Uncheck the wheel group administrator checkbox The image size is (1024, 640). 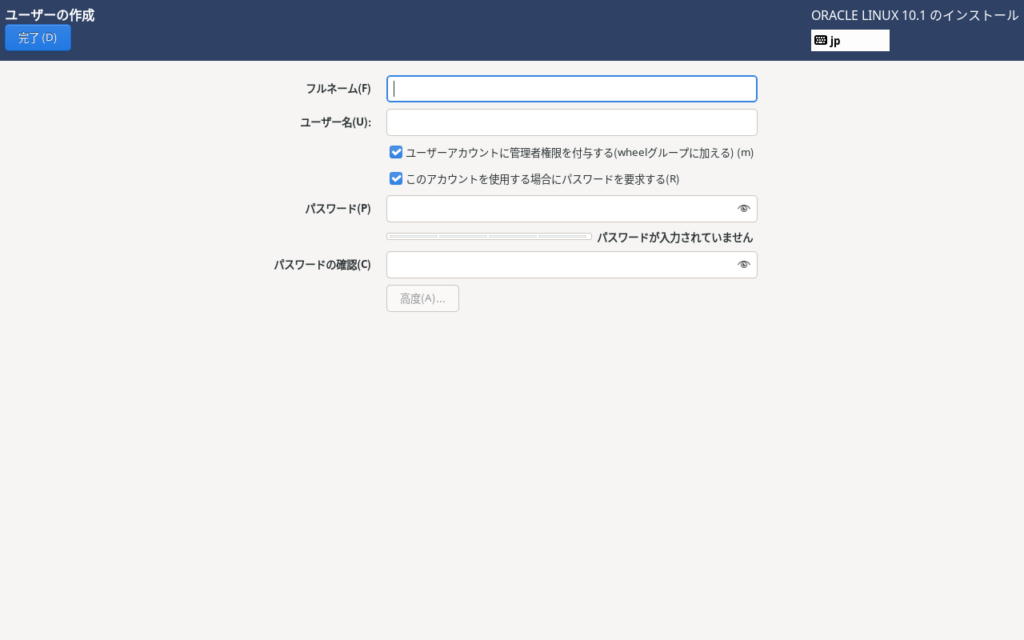396,153
